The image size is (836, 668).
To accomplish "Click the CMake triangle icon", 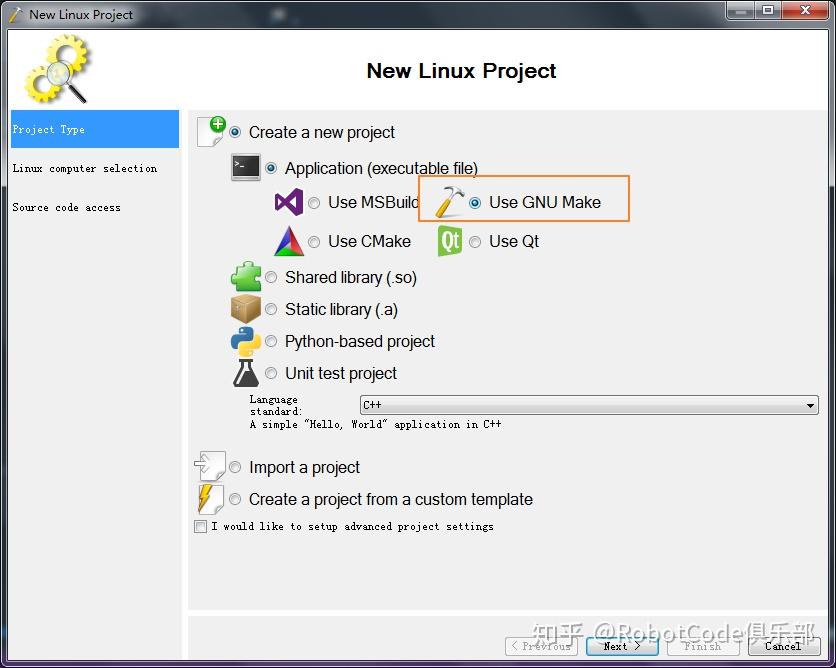I will click(x=289, y=242).
